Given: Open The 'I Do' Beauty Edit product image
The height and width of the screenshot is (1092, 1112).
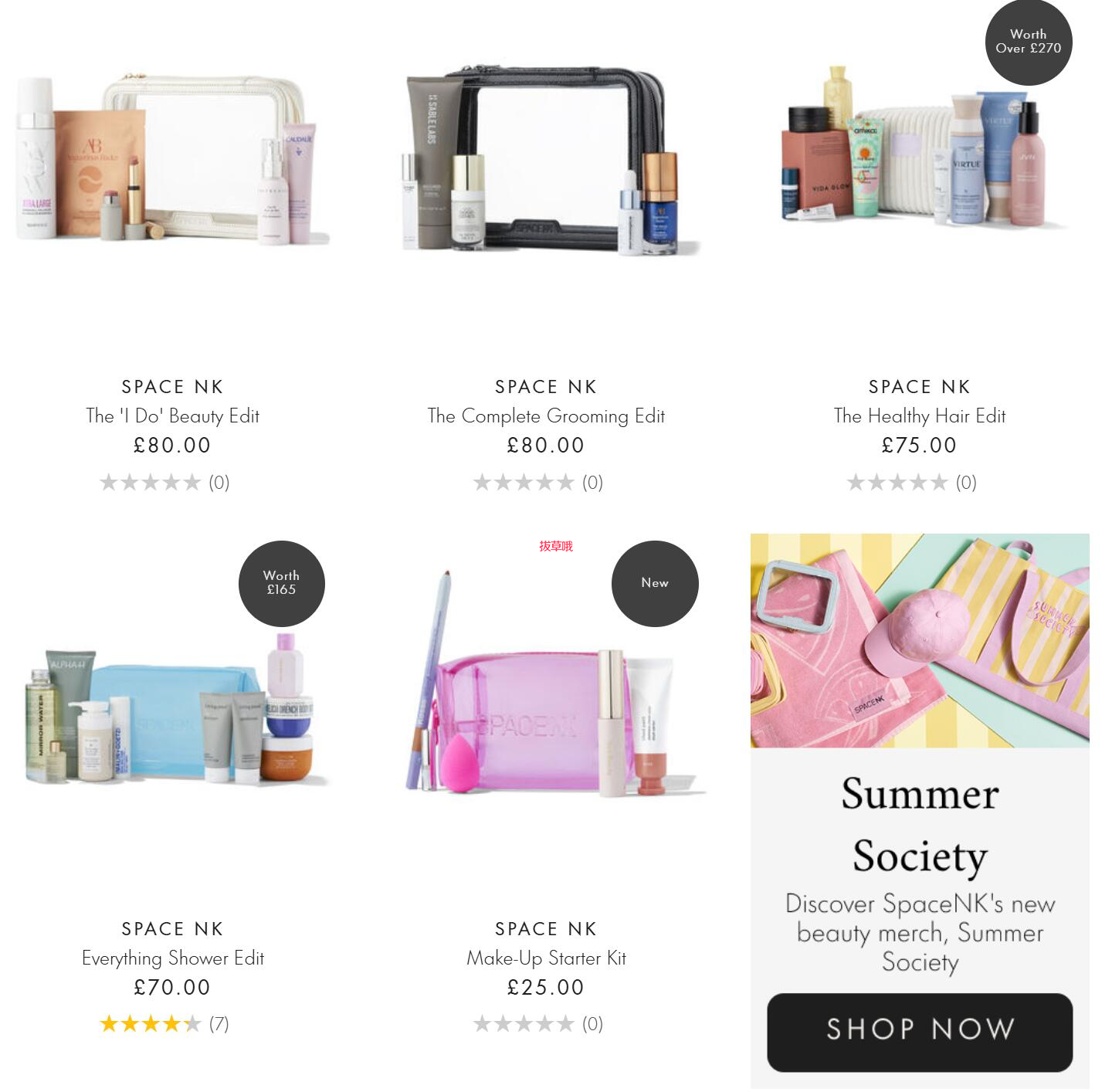Looking at the screenshot, I should (172, 161).
